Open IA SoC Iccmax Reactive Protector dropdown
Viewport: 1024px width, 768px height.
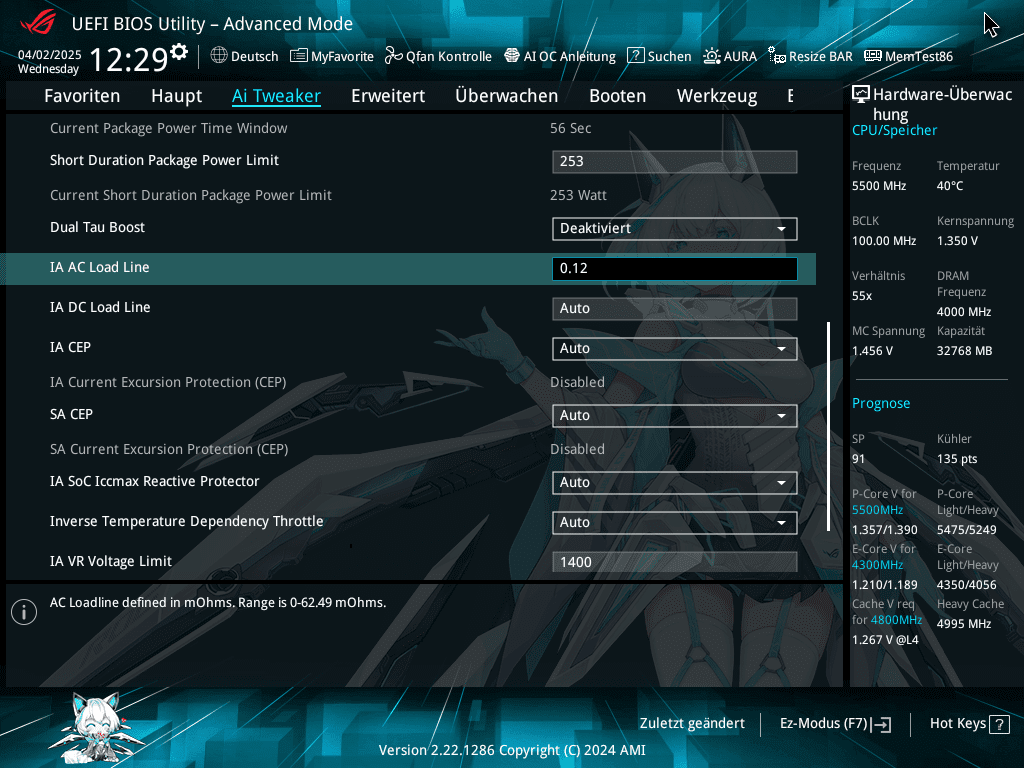[x=675, y=483]
